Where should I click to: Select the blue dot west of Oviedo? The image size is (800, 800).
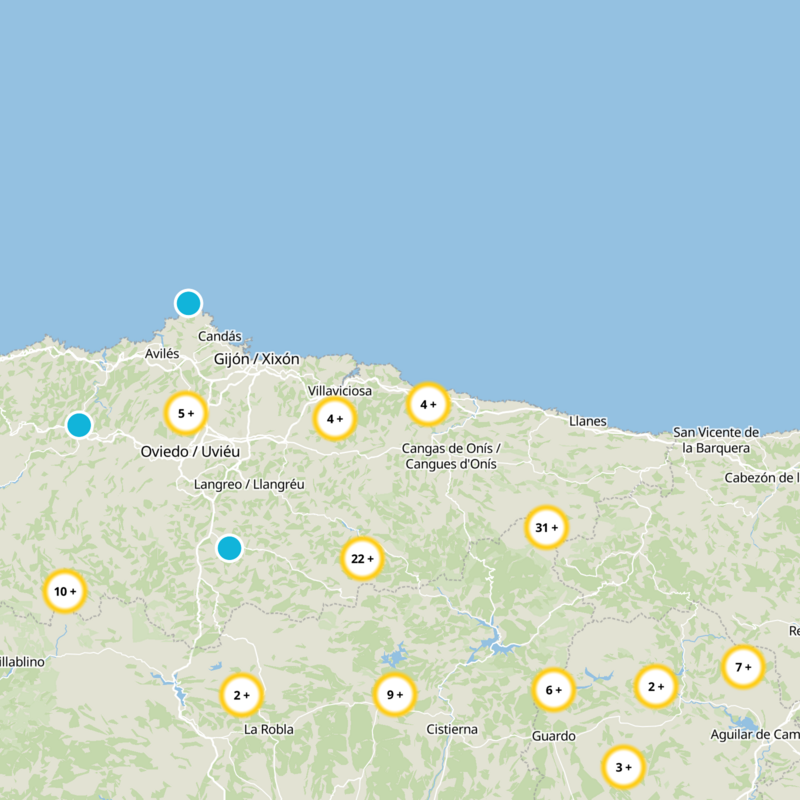tap(77, 425)
